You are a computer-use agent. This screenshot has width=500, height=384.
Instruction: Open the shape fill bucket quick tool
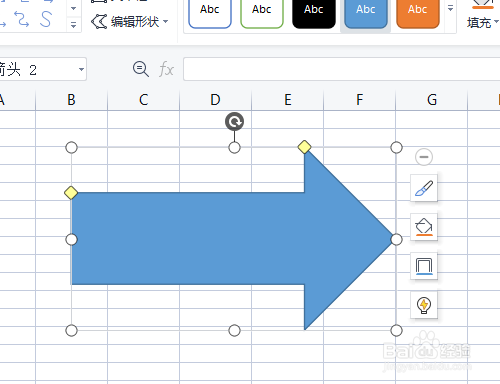(x=424, y=227)
